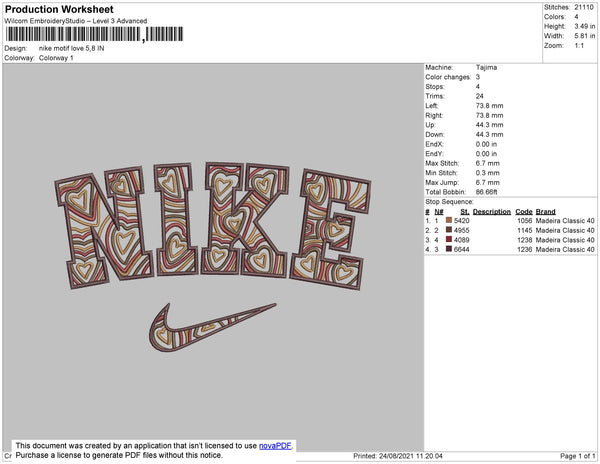Click the 'Down:' label
The width and height of the screenshot is (600, 464).
click(x=435, y=134)
